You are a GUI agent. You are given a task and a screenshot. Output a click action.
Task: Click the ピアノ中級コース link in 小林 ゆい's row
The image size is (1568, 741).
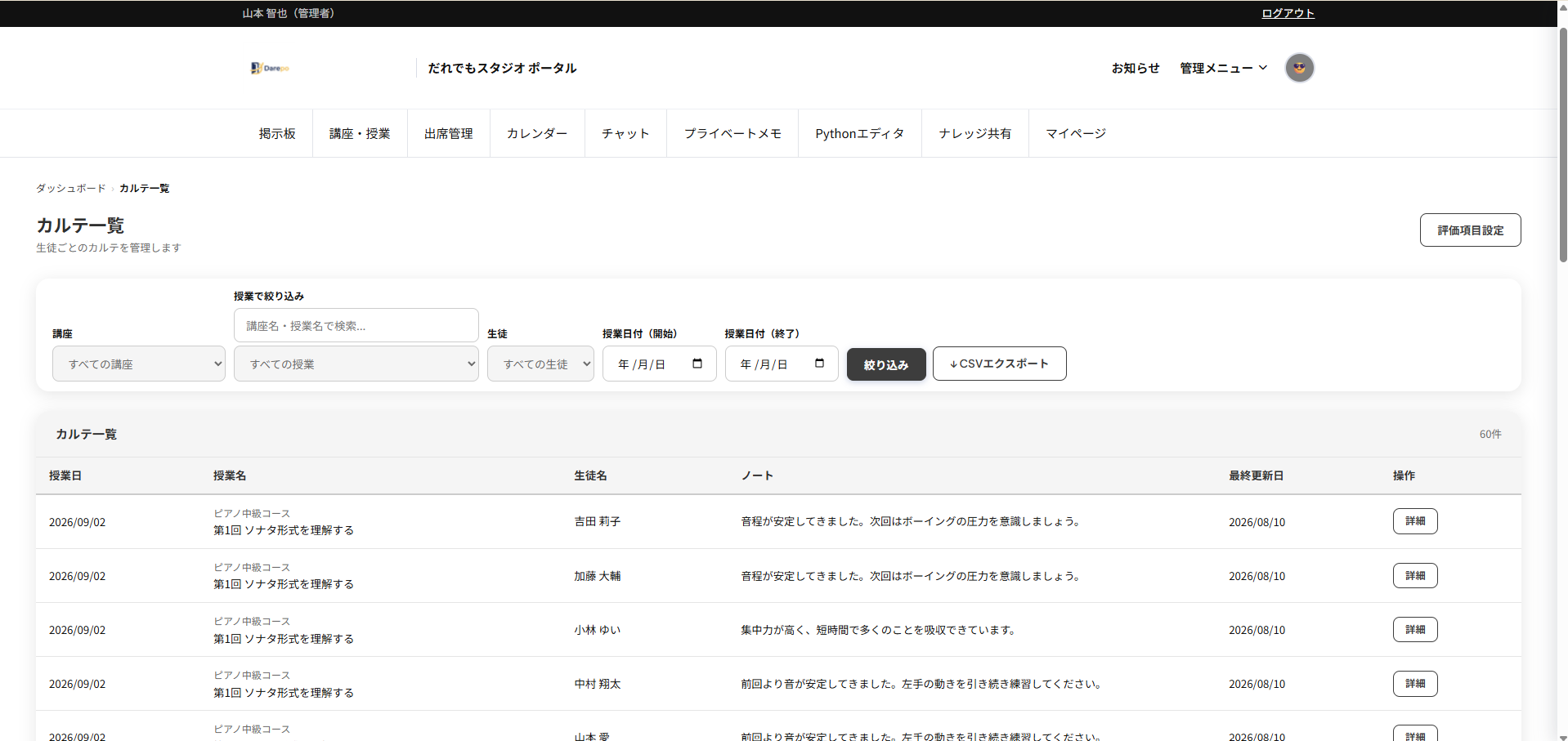tap(252, 621)
